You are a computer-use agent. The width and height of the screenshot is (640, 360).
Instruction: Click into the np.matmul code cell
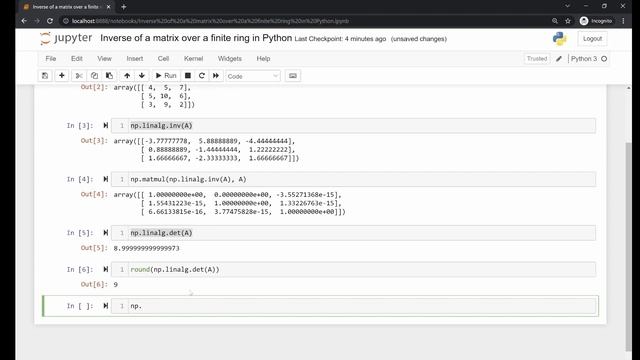point(353,179)
